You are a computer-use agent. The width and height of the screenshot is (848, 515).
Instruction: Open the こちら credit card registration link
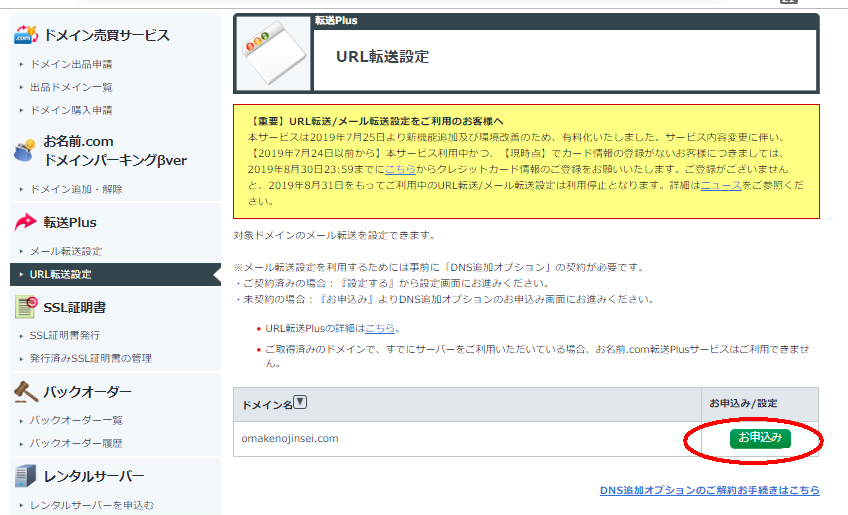pos(400,169)
